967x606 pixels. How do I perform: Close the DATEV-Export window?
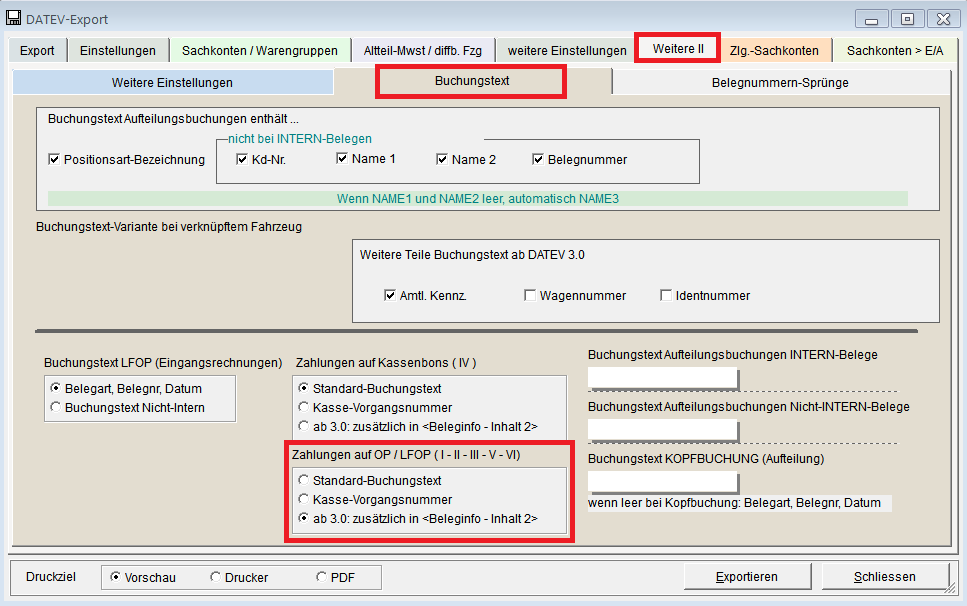pos(944,19)
